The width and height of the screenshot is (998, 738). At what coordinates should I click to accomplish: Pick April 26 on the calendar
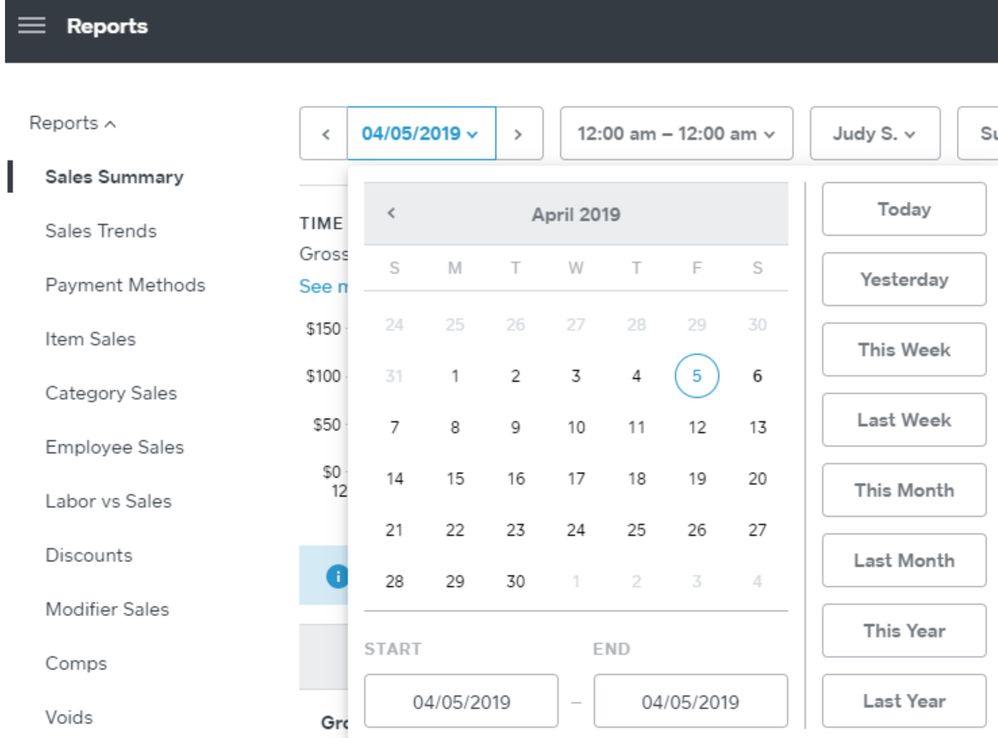(697, 530)
